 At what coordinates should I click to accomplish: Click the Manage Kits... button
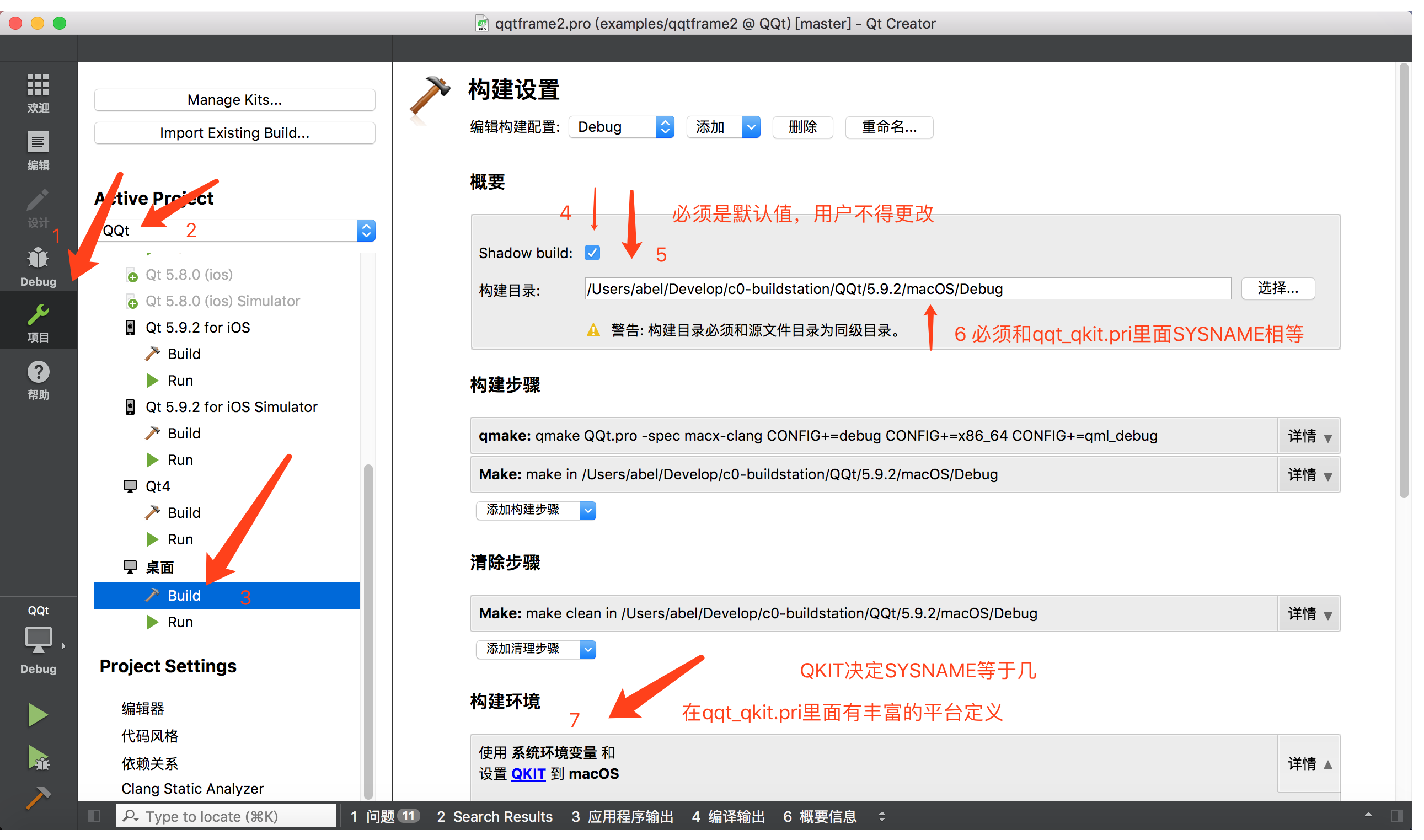point(236,100)
